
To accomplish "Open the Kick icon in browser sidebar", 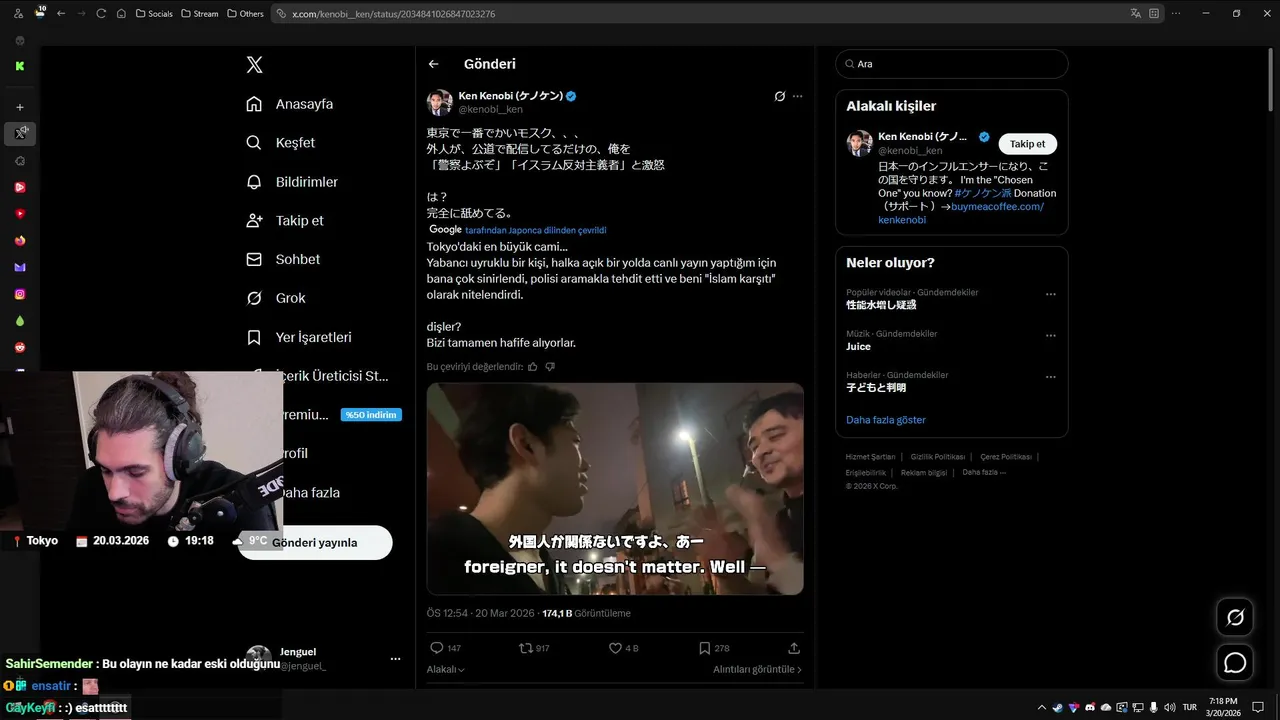I will point(20,66).
